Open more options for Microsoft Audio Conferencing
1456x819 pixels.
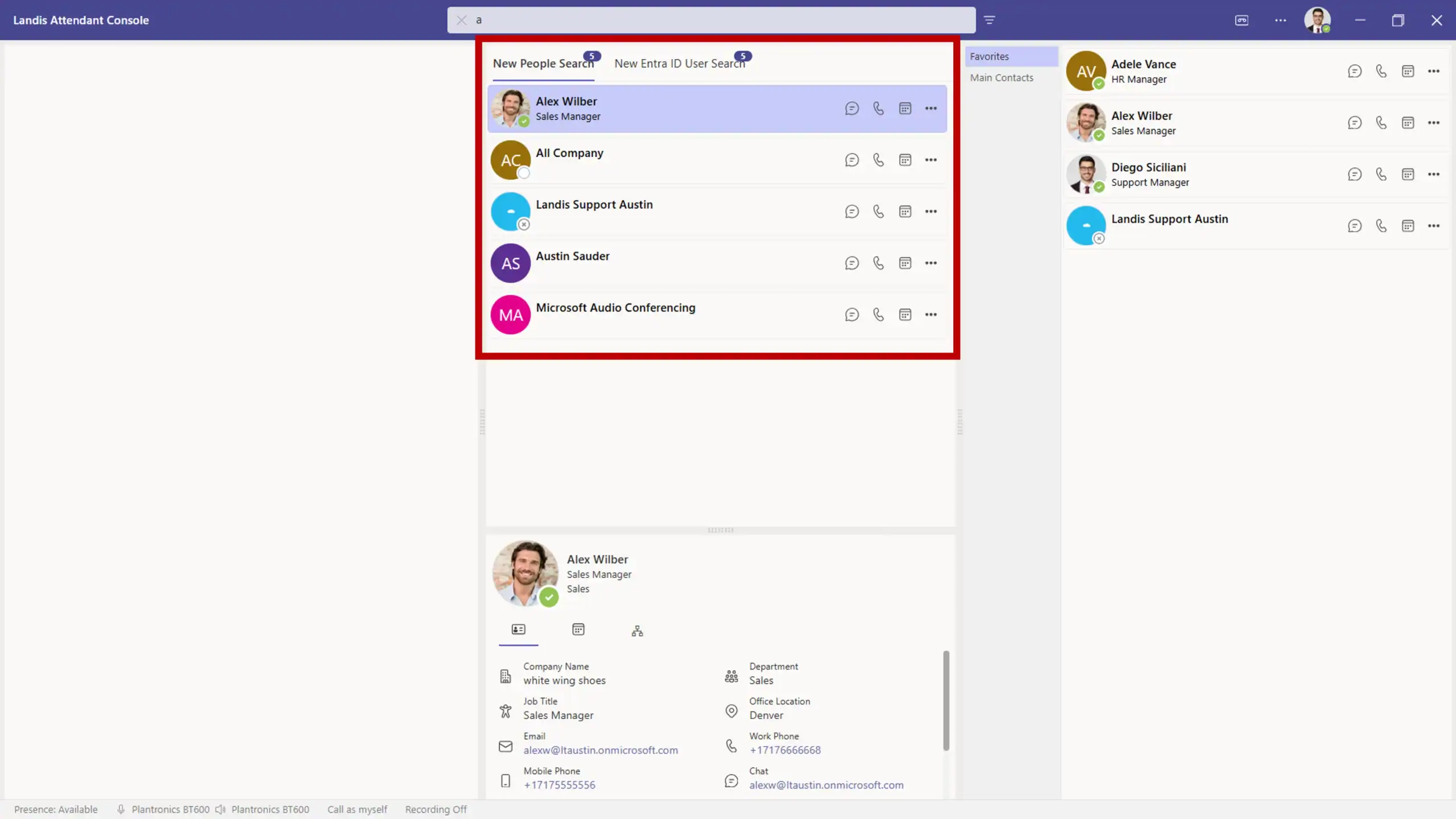pos(930,315)
